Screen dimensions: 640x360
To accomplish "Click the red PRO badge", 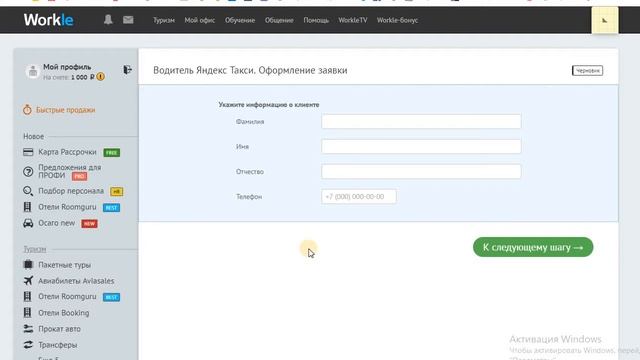I will coord(79,176).
